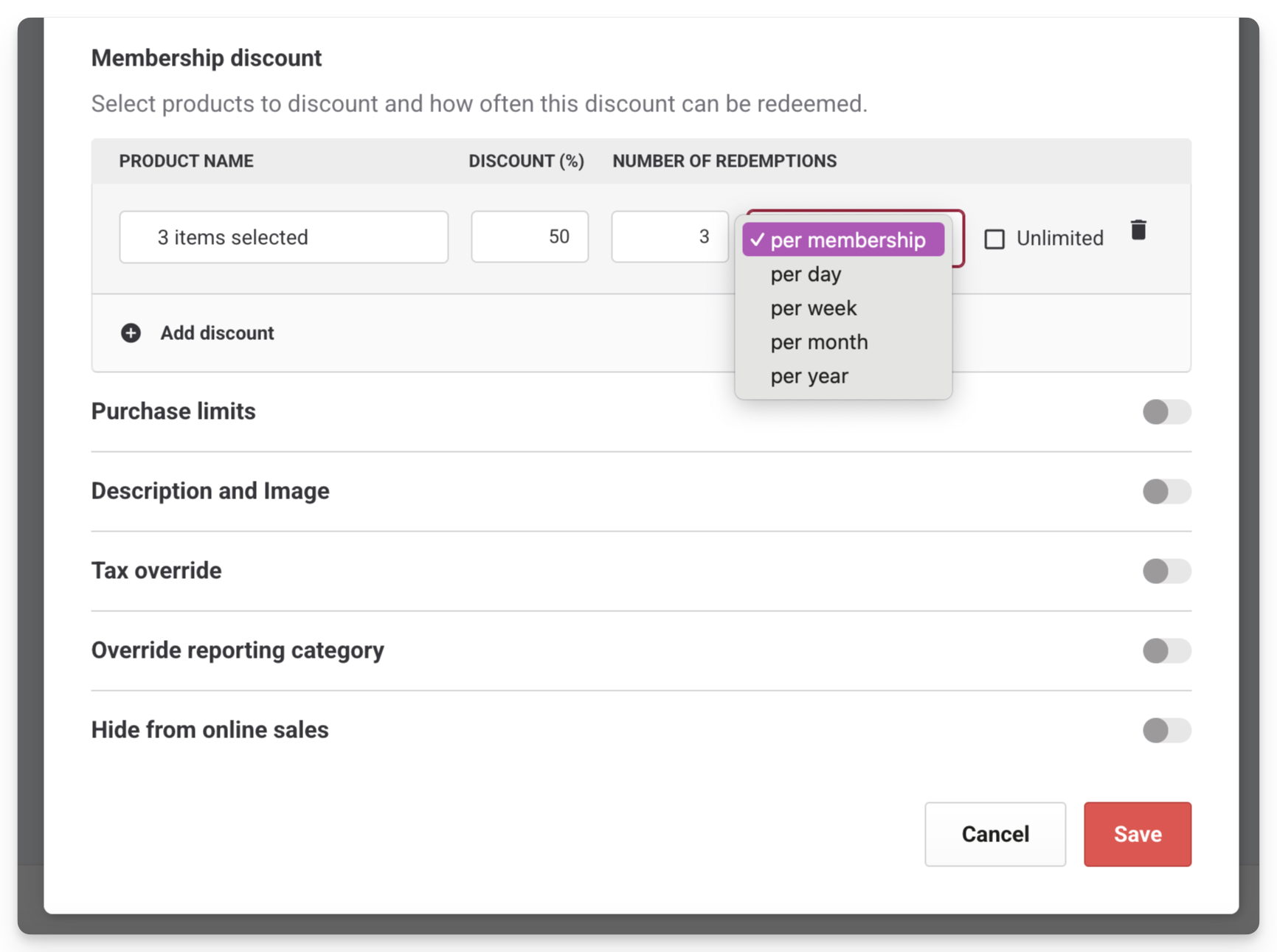Click the plus icon beside Add discount
The height and width of the screenshot is (952, 1277).
tap(131, 333)
